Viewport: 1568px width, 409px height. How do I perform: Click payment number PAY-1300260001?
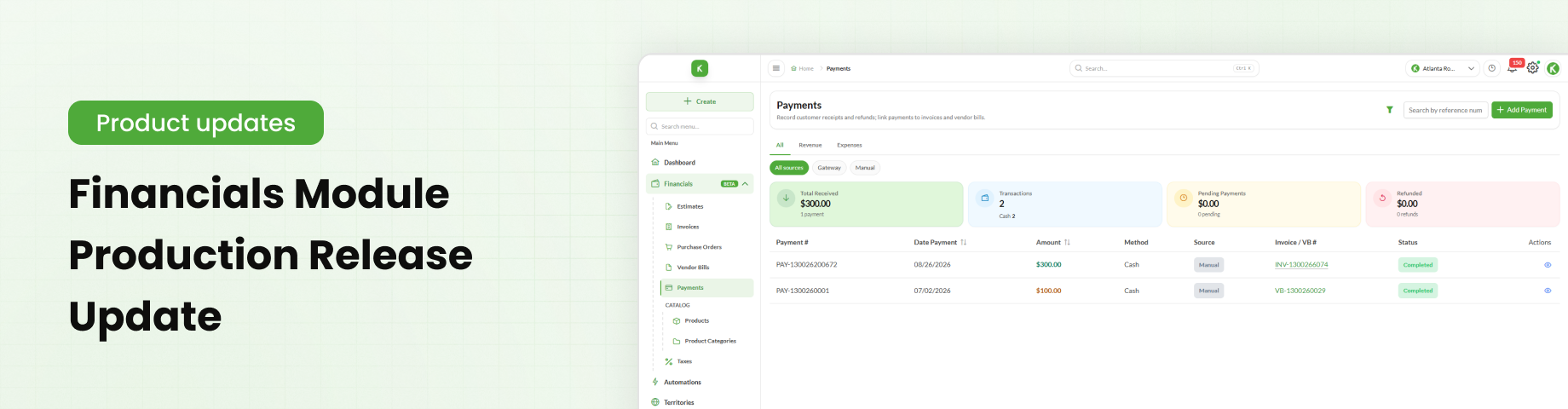pyautogui.click(x=803, y=291)
